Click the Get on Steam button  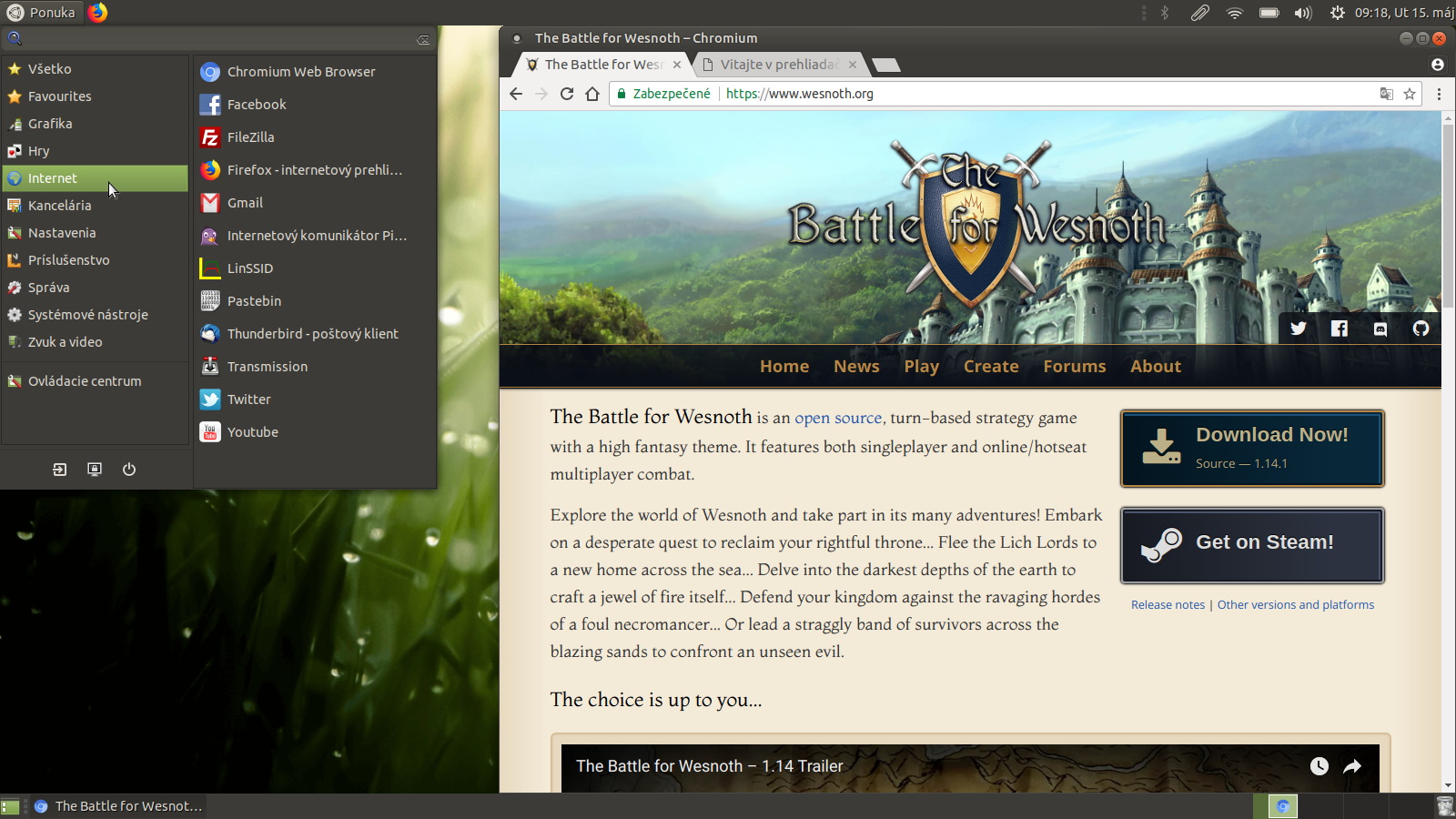[1252, 545]
